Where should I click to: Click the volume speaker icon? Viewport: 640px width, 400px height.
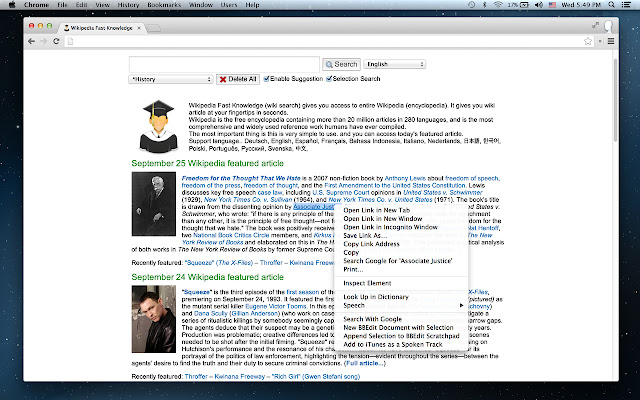[539, 5]
